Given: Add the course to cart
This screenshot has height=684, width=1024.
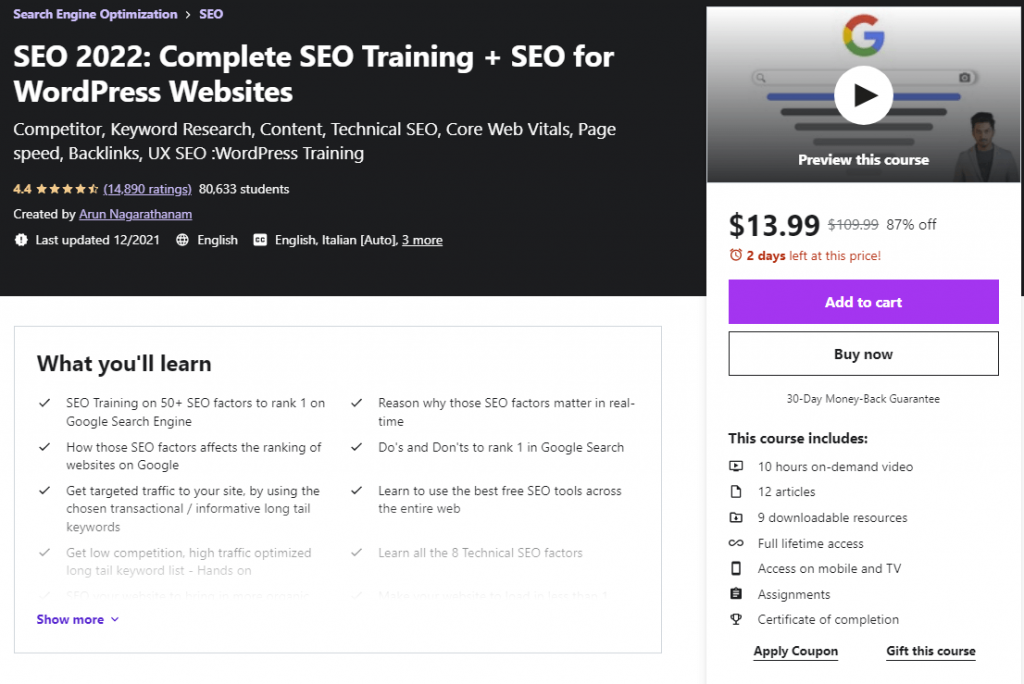Looking at the screenshot, I should coord(863,301).
